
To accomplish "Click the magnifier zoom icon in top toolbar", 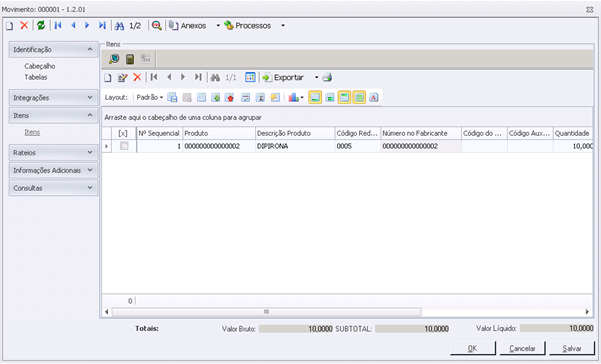I will 156,26.
